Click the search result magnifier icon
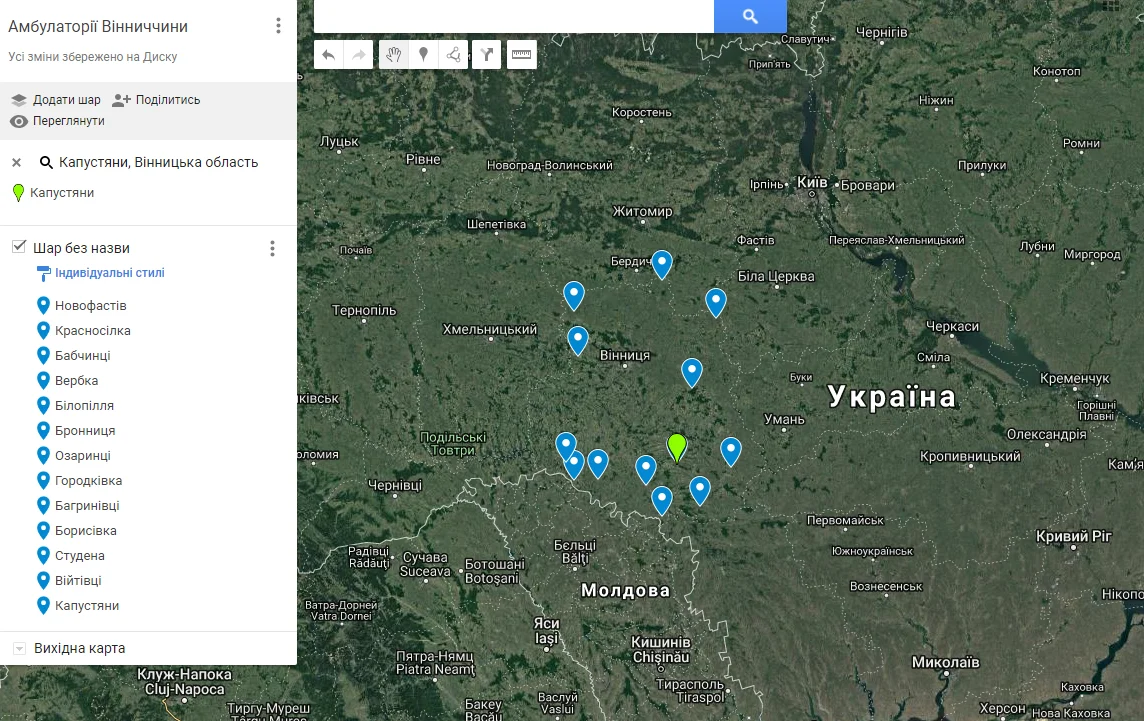Screen dimensions: 1144x721 pyautogui.click(x=46, y=163)
